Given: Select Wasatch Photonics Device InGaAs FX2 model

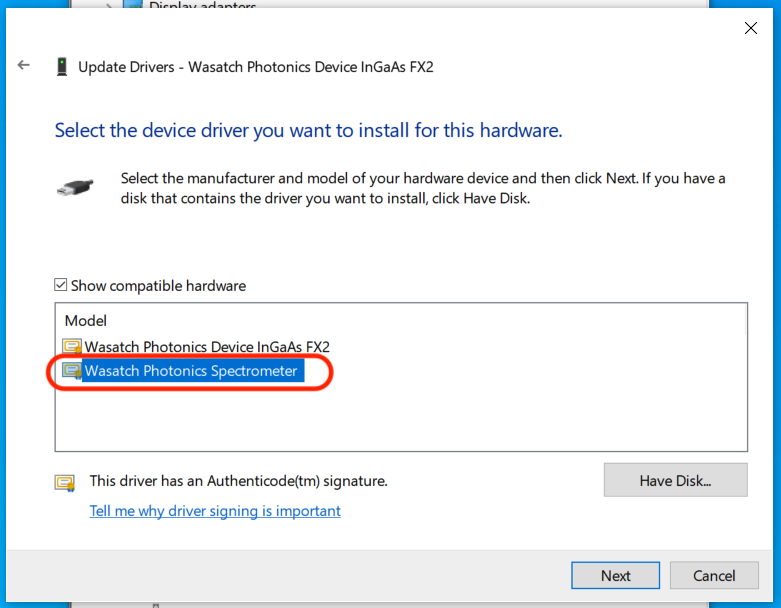Looking at the screenshot, I should tap(207, 347).
